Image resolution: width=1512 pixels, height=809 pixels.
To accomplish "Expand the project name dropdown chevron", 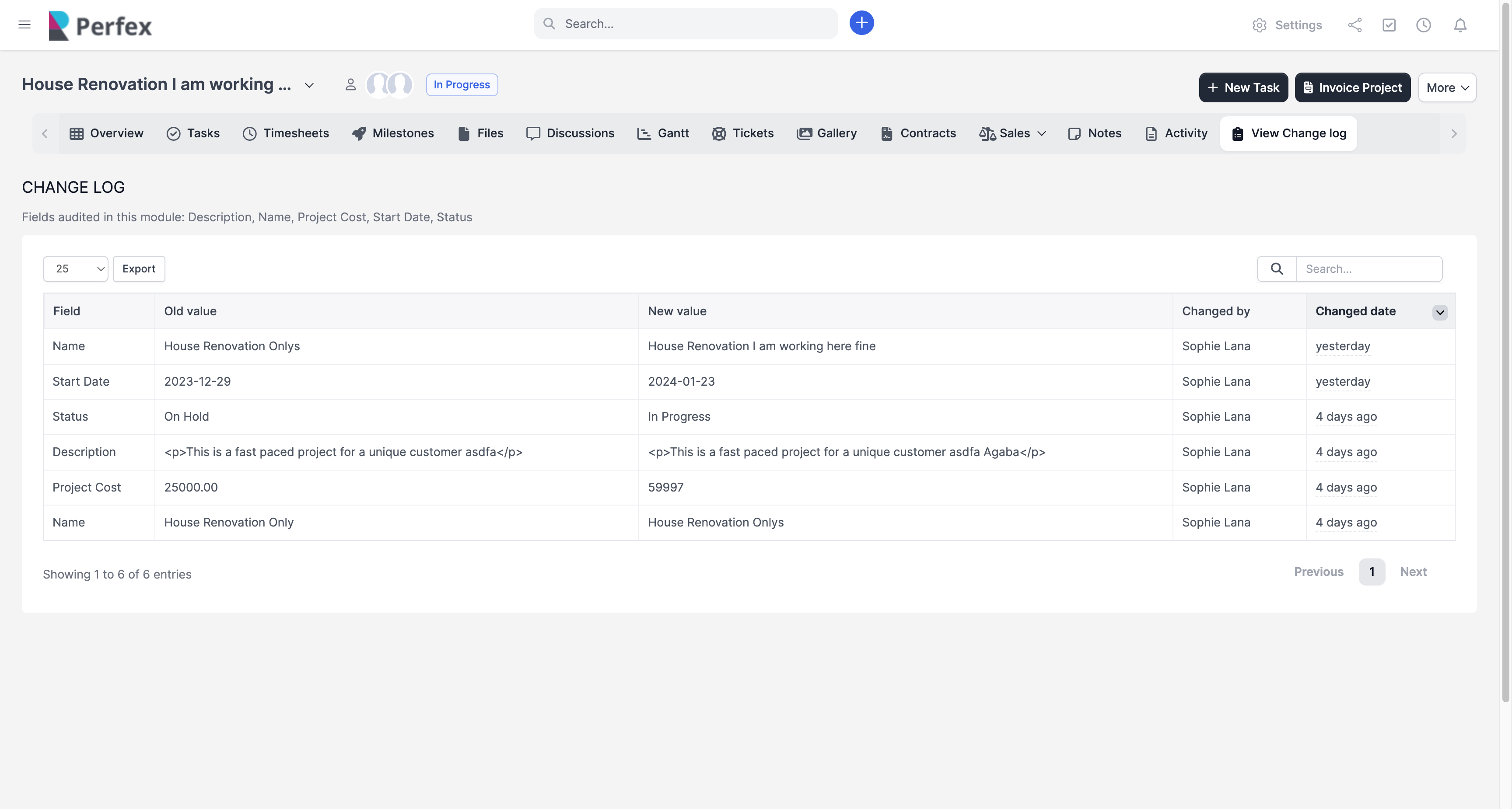I will [x=309, y=86].
